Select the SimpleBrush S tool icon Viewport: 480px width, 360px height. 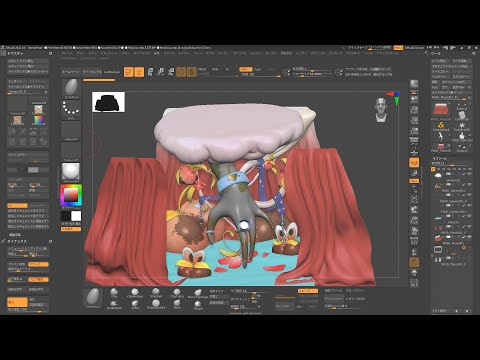point(441,126)
